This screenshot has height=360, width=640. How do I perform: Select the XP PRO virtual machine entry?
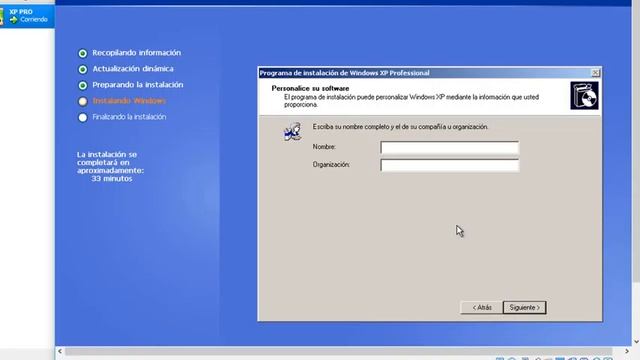[27, 16]
